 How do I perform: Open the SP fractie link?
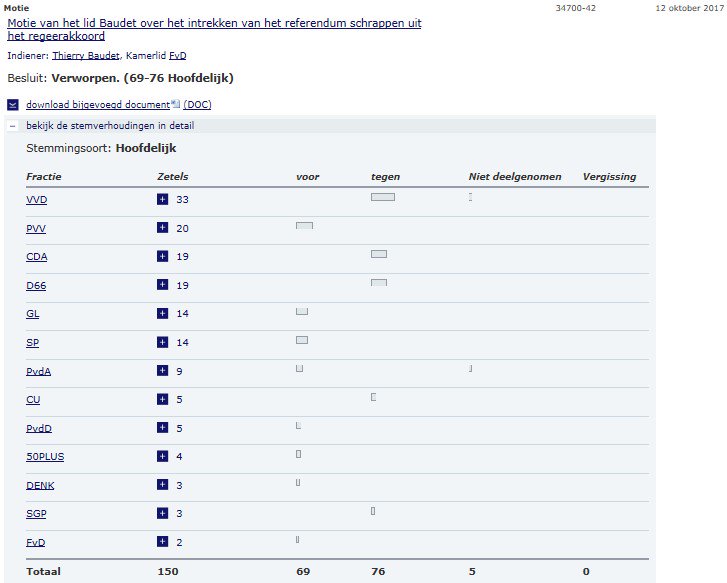[x=32, y=342]
